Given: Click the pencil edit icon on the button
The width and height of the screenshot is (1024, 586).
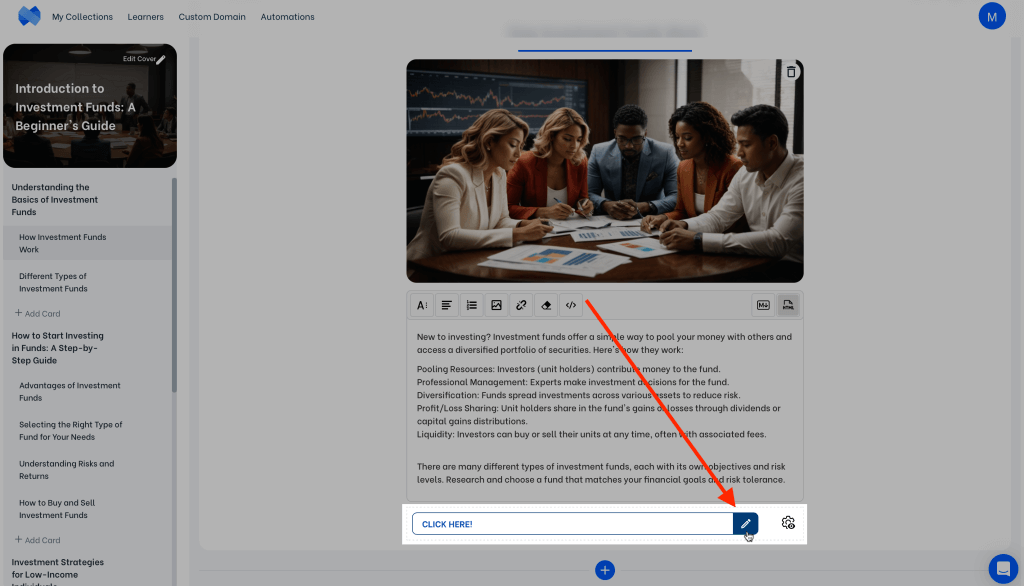Looking at the screenshot, I should pyautogui.click(x=745, y=524).
